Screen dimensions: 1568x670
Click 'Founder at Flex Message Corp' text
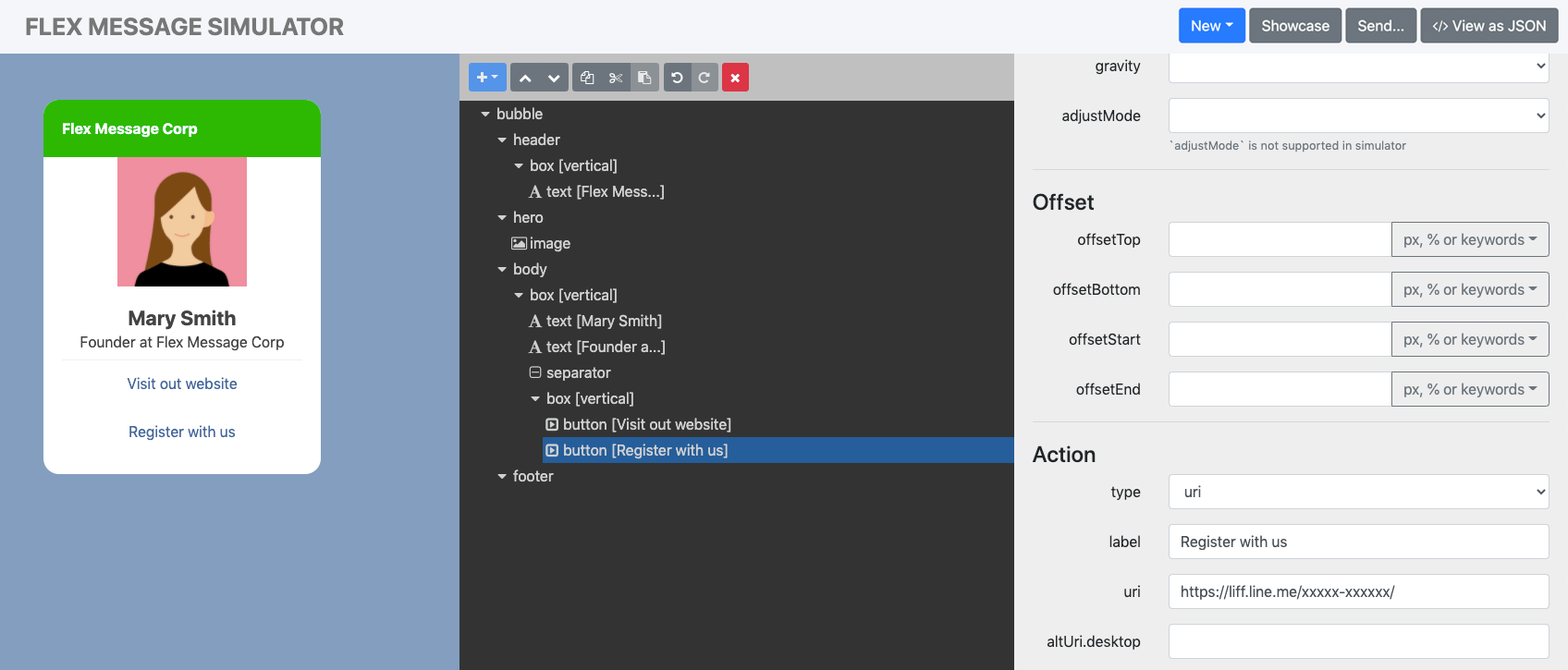tap(182, 342)
